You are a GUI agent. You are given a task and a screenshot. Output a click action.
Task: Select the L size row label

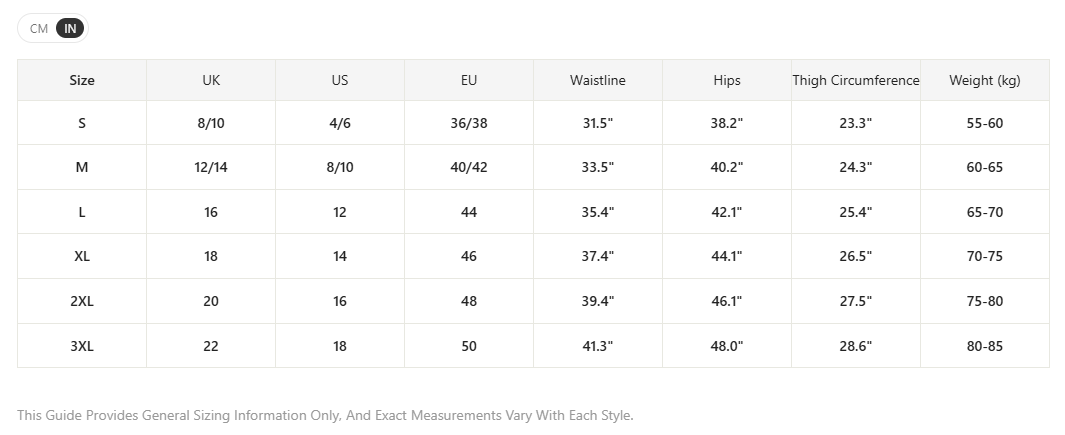[82, 212]
